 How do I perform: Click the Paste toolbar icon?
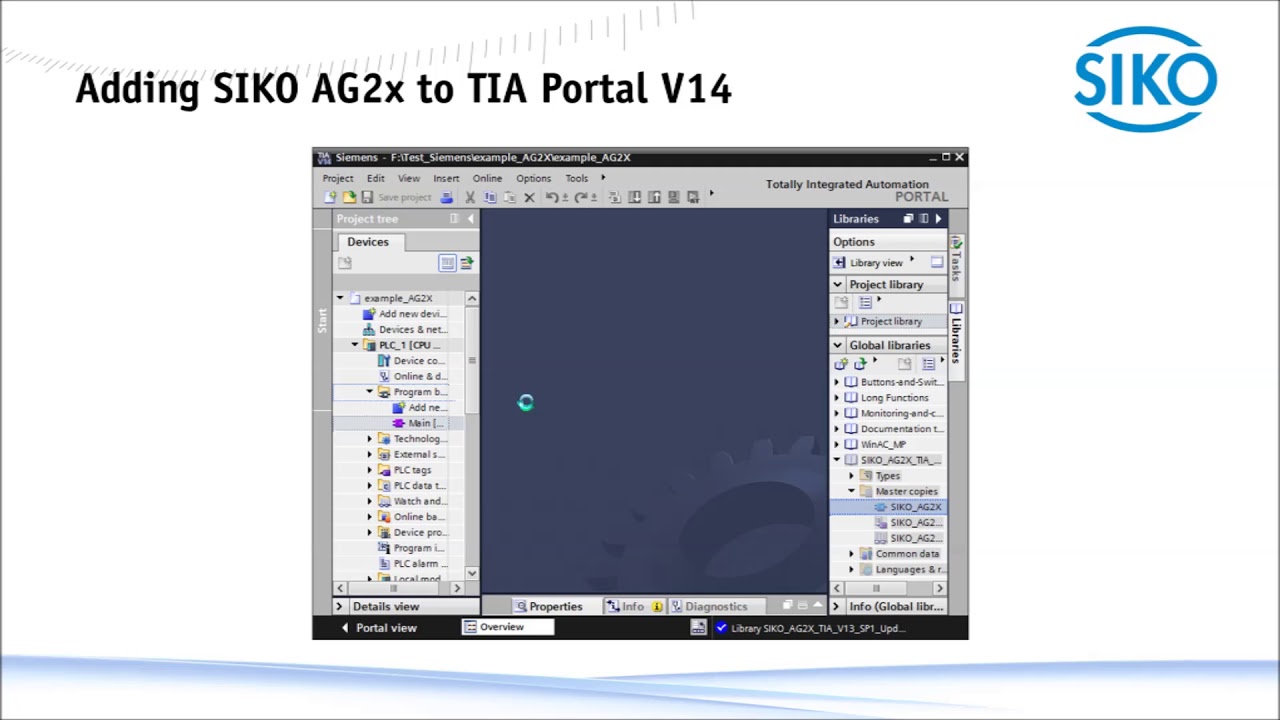point(509,197)
